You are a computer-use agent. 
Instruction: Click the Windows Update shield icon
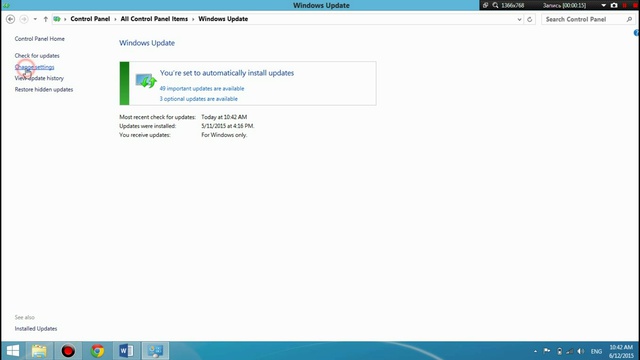click(x=146, y=81)
